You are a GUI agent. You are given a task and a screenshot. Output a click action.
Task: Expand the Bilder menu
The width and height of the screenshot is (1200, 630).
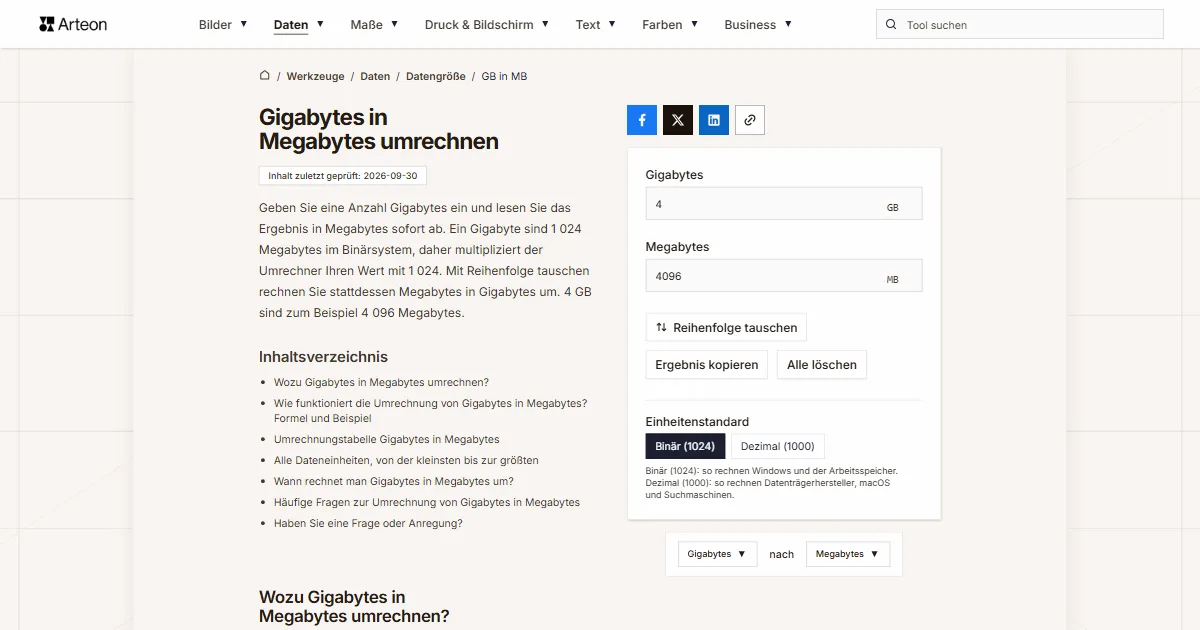[223, 25]
